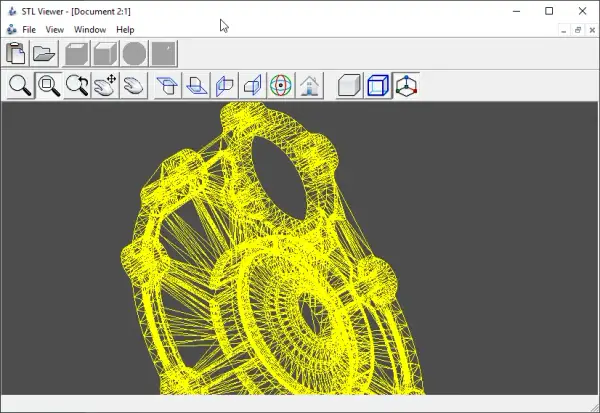Open the Help menu
Screen dimensions: 600x413
pyautogui.click(x=125, y=29)
